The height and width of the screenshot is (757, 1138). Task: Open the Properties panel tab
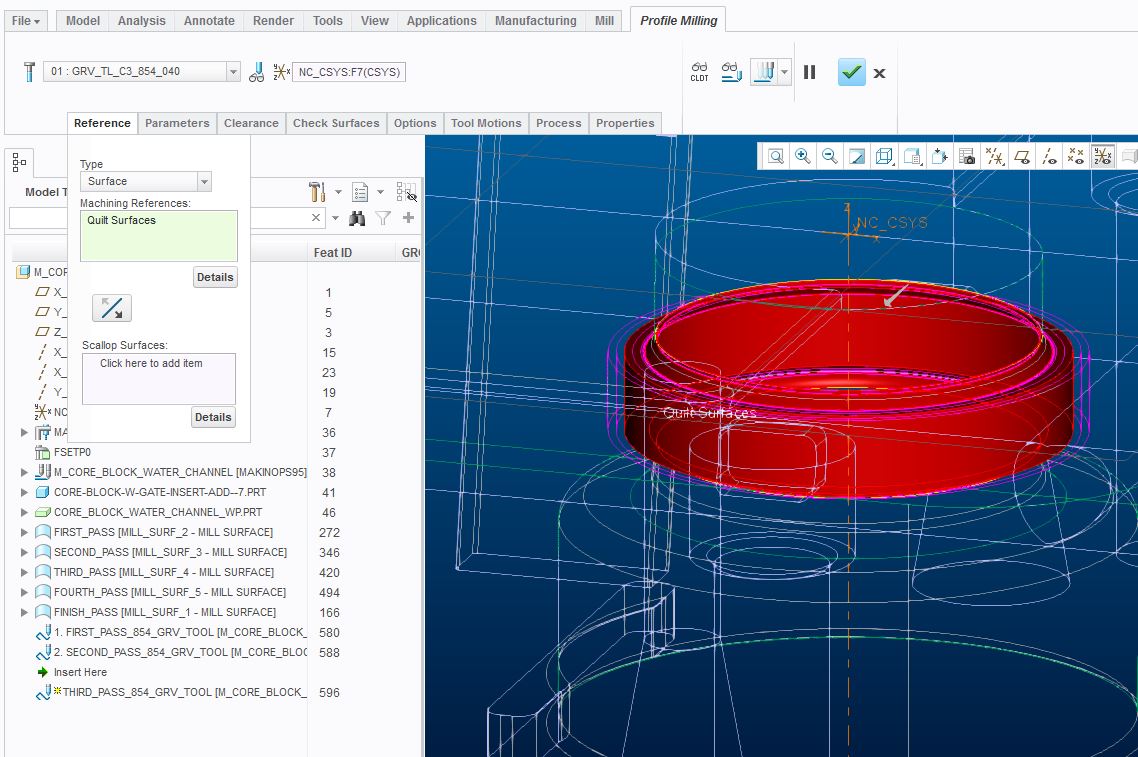(625, 123)
